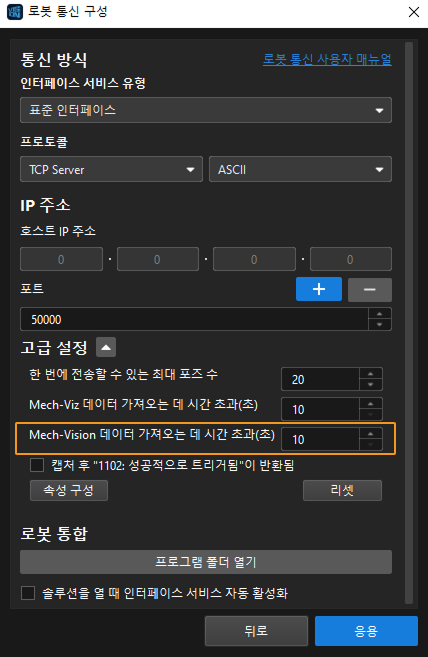The width and height of the screenshot is (428, 657).
Task: Enable the 캡처 후 1102 반환 checkbox
Action: [37, 465]
